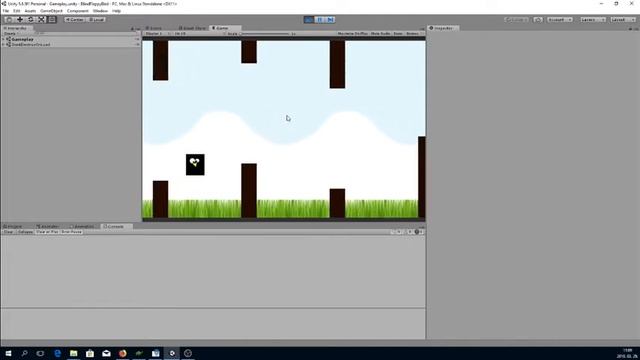
Task: Select the DontDestroyOnLoad row in Hierarchy
Action: click(x=71, y=44)
